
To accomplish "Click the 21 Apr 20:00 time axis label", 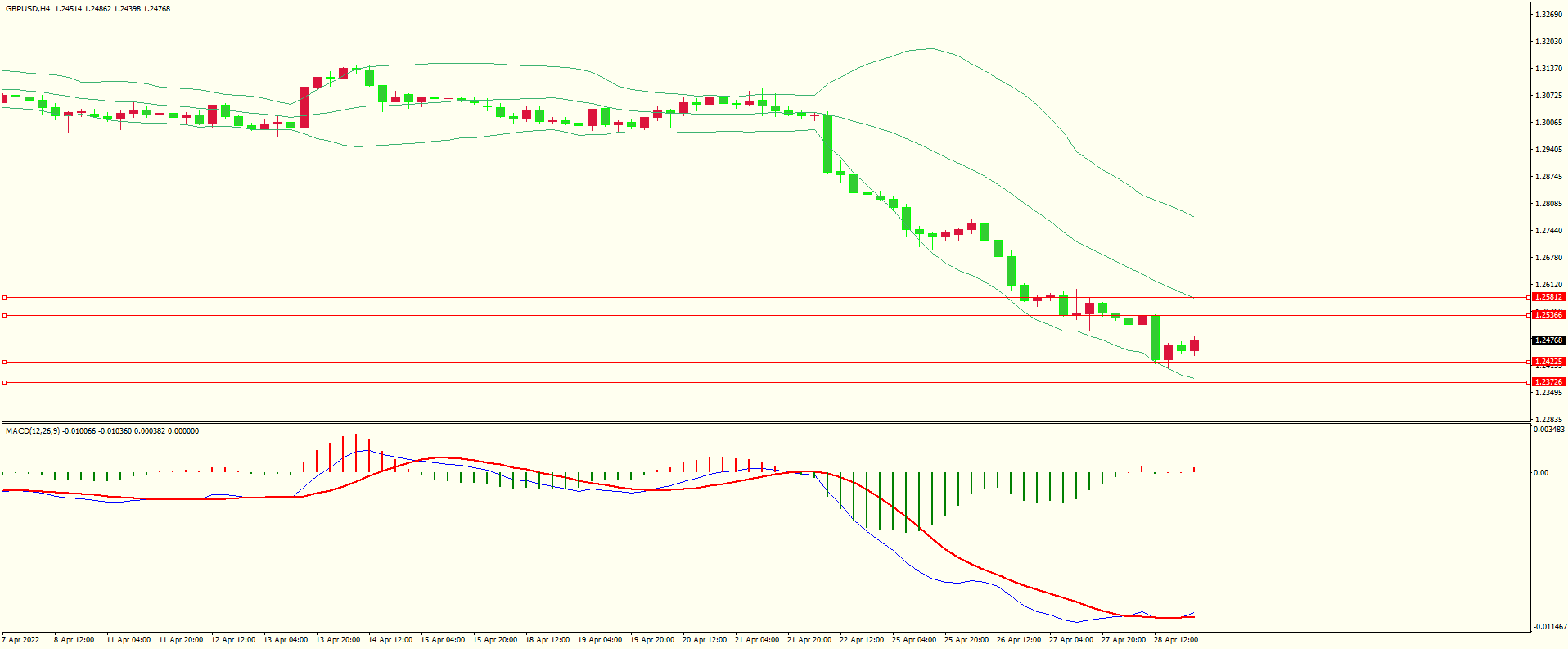I will coord(809,640).
